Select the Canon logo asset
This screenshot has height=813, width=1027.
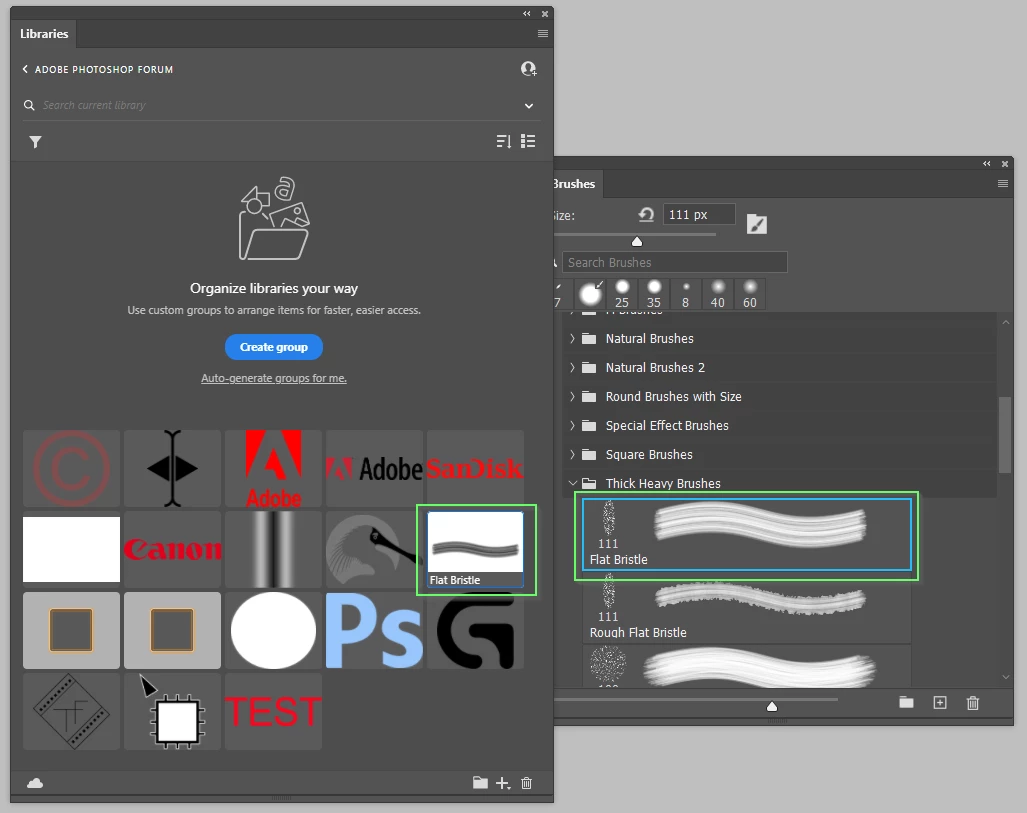pyautogui.click(x=173, y=550)
